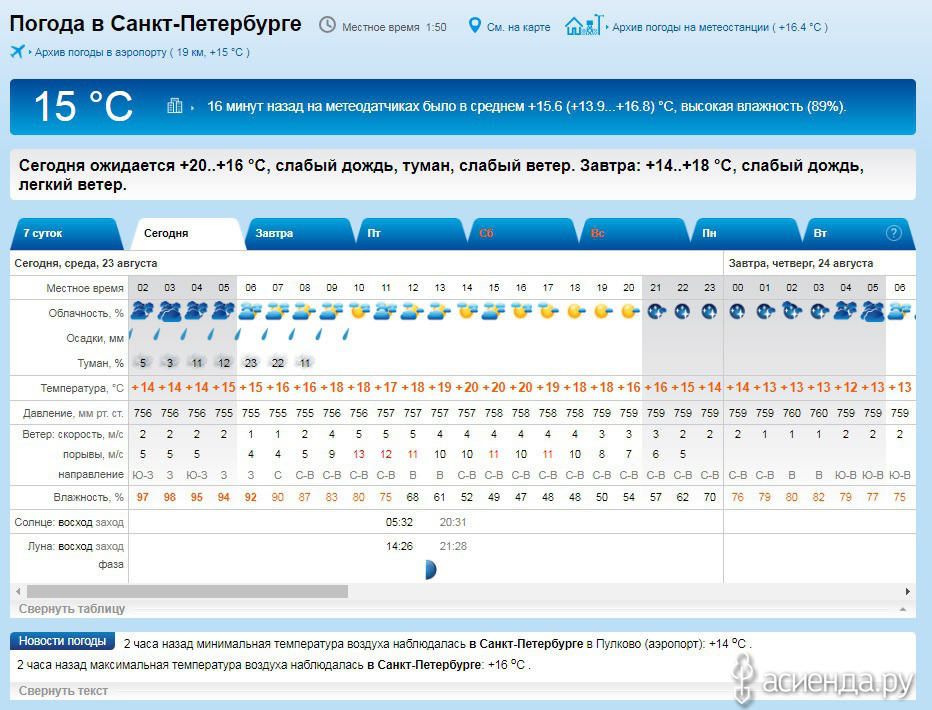Screen dimensions: 932x710
Task: Switch to the Пн tab
Action: coord(746,233)
